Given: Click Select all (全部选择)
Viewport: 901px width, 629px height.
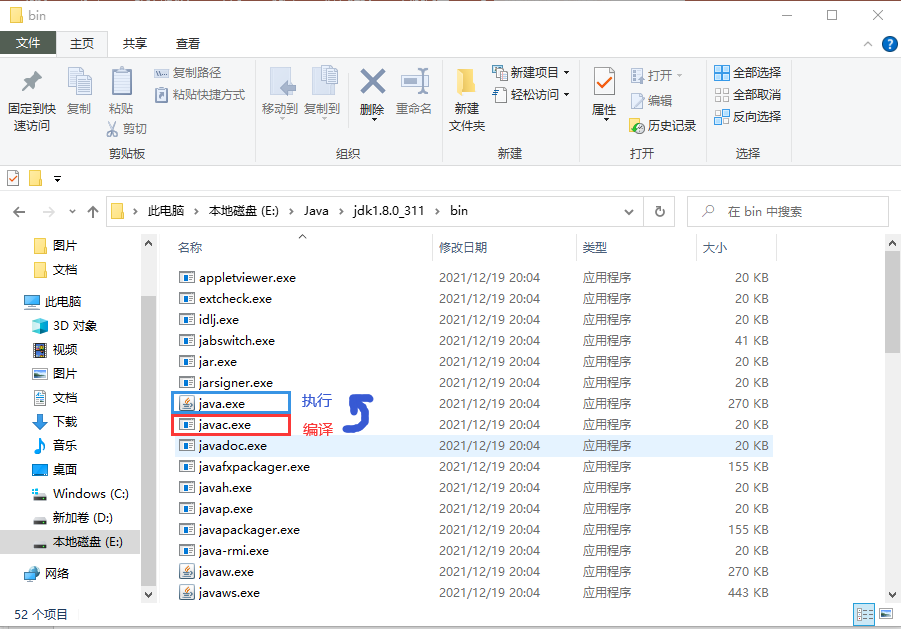Looking at the screenshot, I should tap(748, 73).
